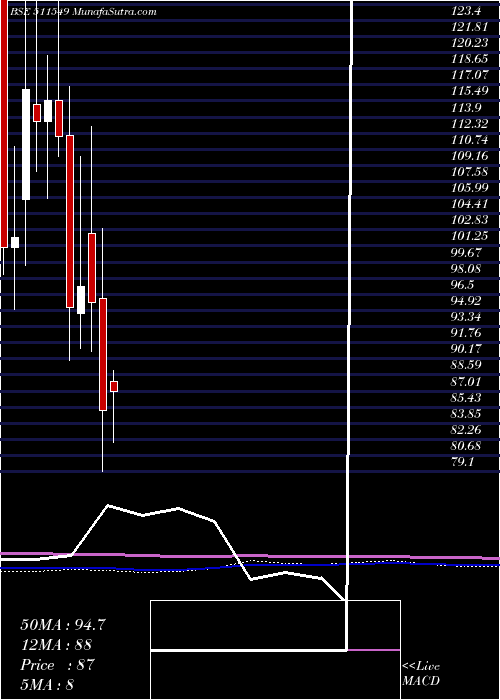Image resolution: width=500 pixels, height=700 pixels.
Task: Click the 112.32 price axis label
Action: pyautogui.click(x=470, y=124)
